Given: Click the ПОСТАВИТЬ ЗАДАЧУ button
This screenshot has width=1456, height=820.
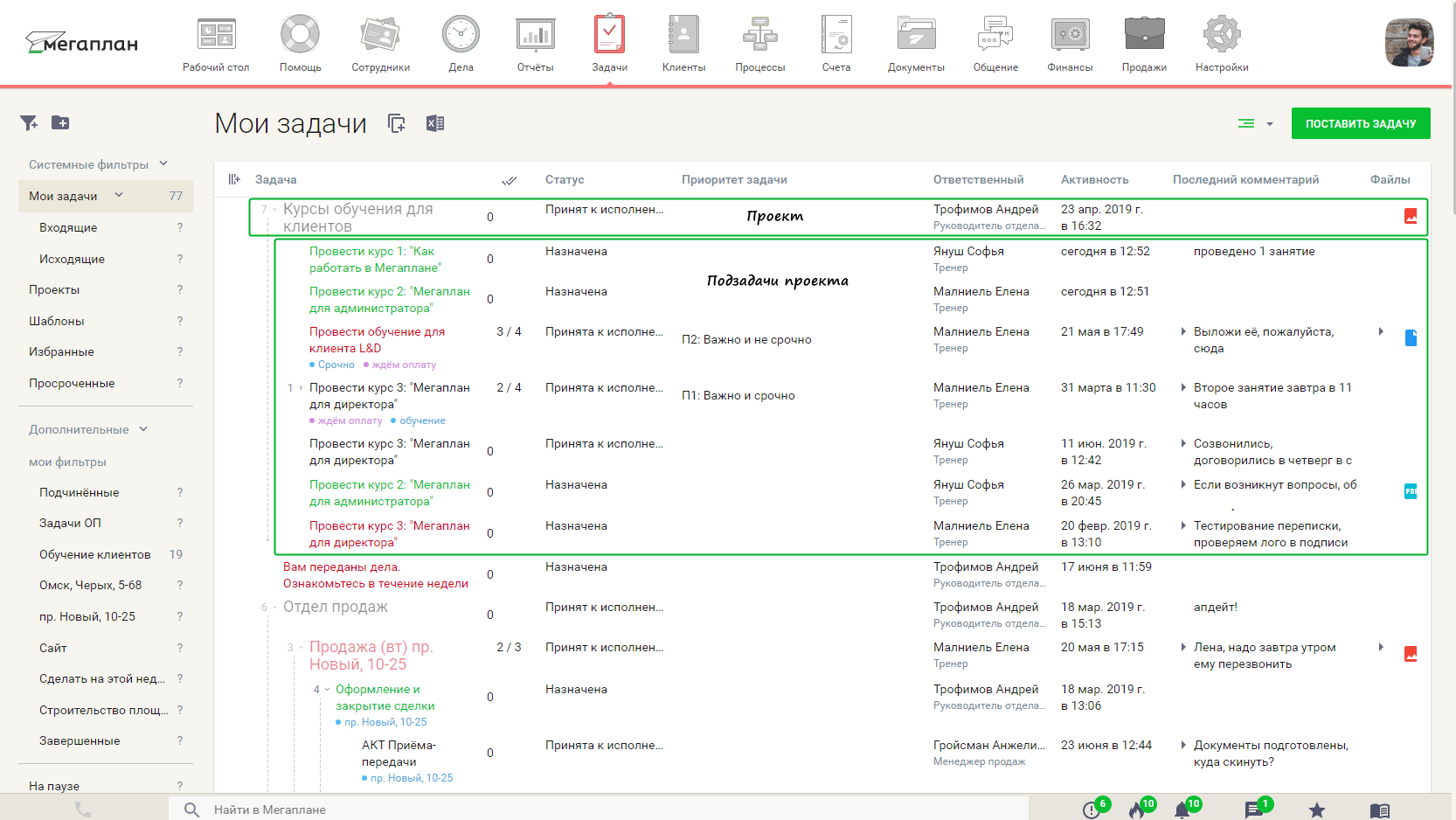Looking at the screenshot, I should (1361, 123).
